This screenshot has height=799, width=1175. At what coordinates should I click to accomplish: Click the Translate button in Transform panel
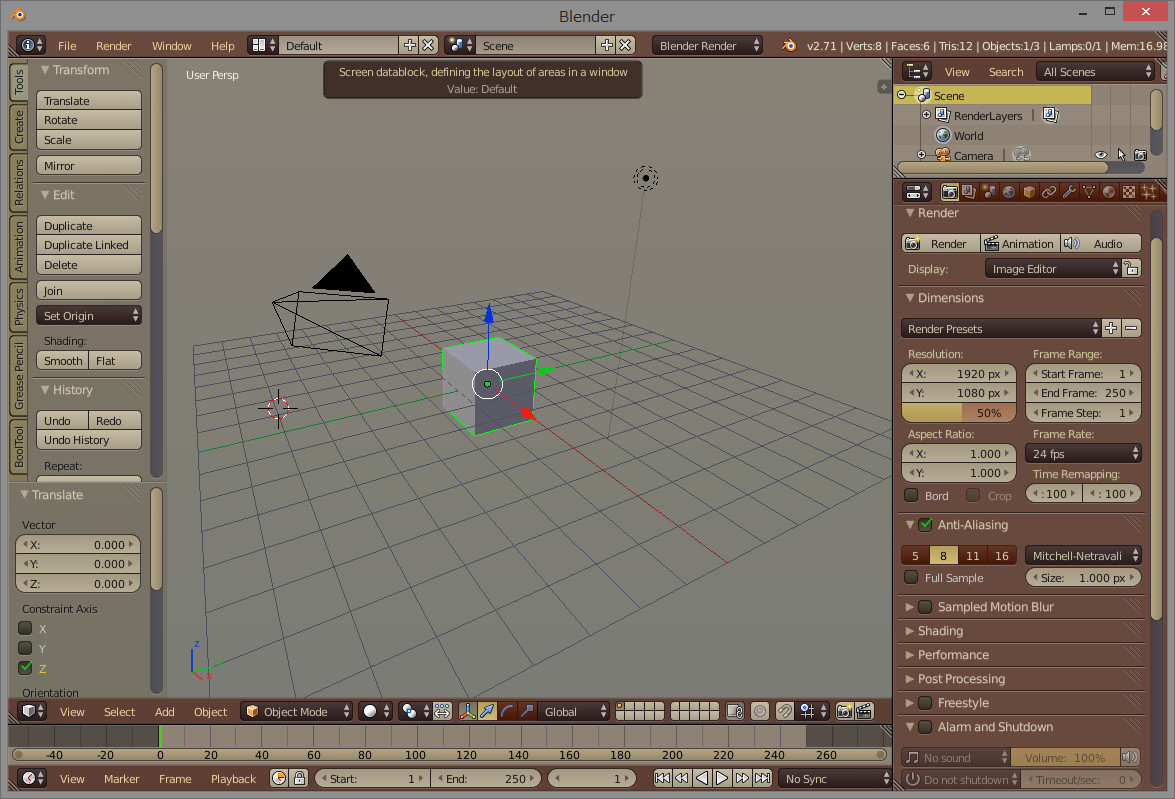tap(88, 100)
